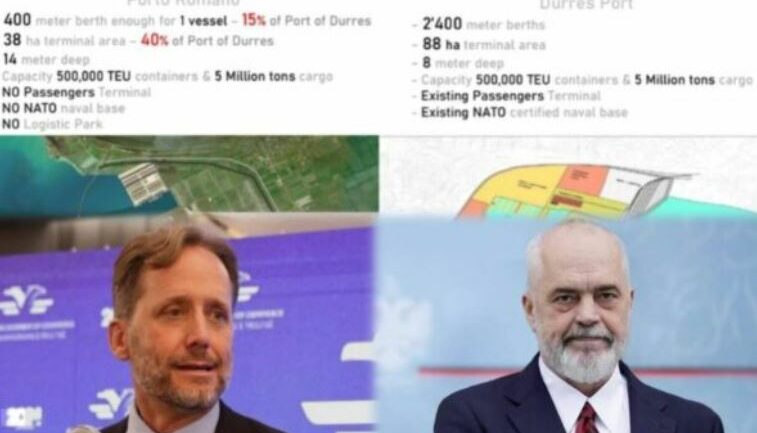Click the red necktie in right photo
The width and height of the screenshot is (757, 433).
587,419
